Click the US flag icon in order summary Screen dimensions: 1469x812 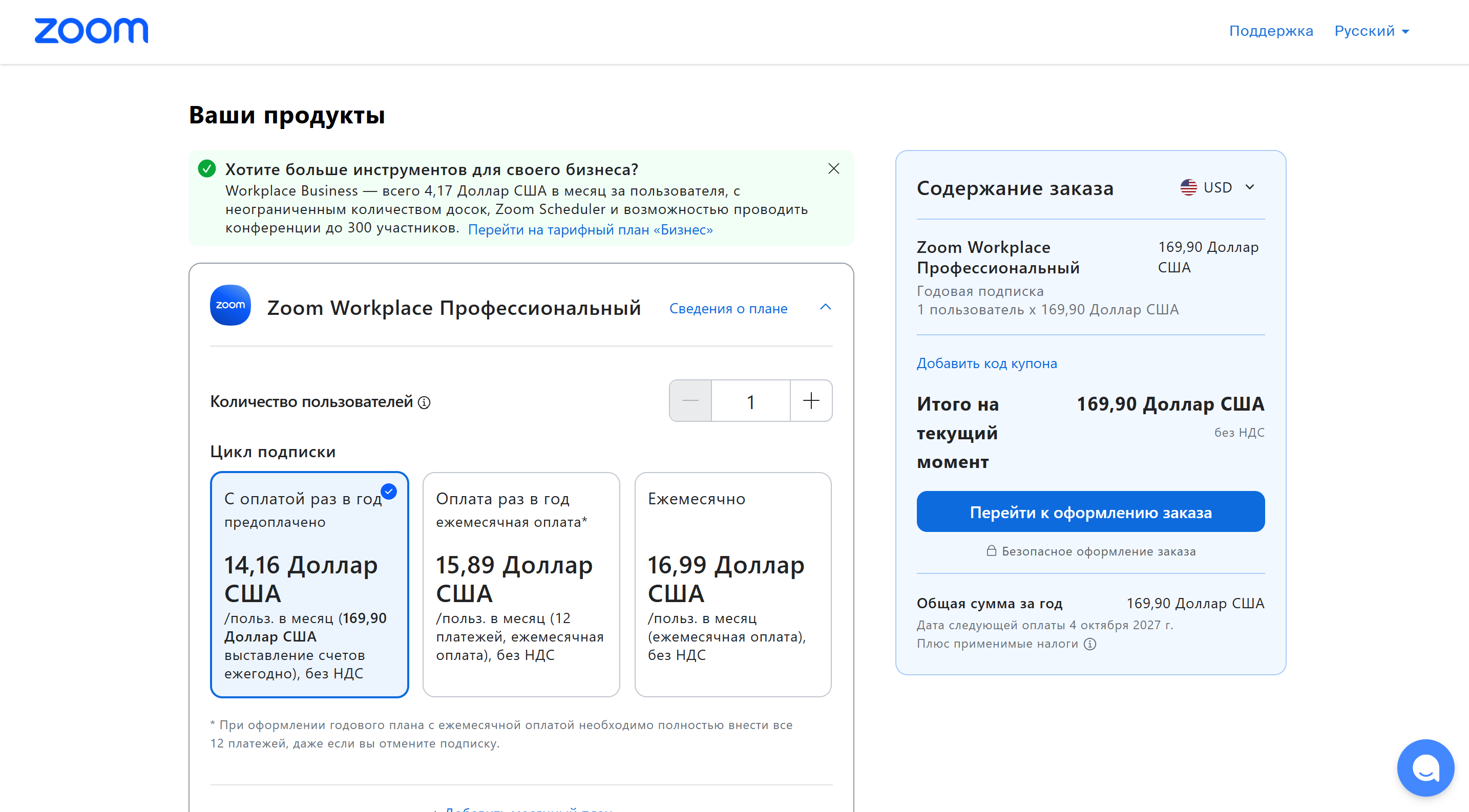click(x=1188, y=187)
